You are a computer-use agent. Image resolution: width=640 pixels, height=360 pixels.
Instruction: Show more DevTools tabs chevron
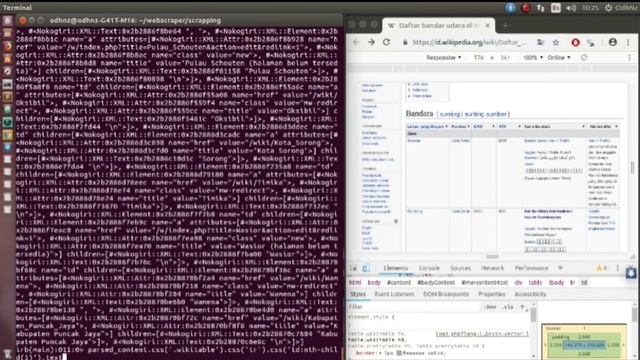[560, 268]
